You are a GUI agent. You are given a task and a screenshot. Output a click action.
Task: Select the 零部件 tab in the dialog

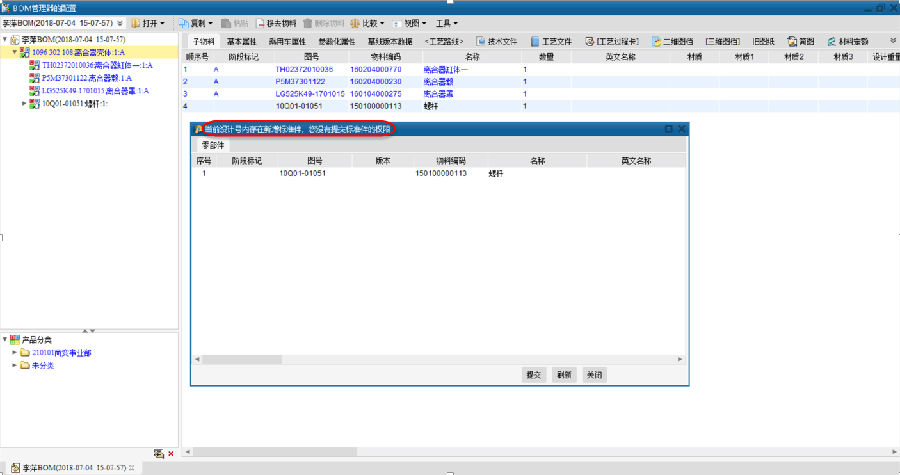[211, 146]
